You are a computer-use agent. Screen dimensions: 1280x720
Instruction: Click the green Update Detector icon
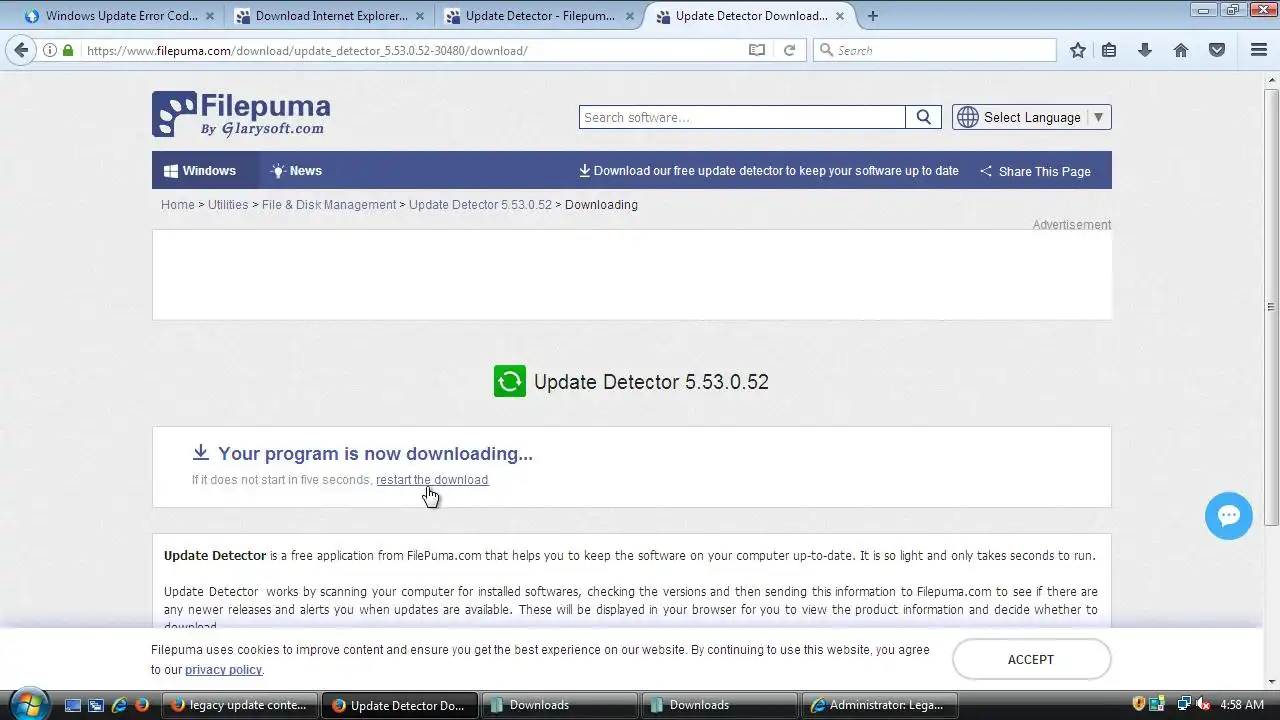[x=510, y=381]
